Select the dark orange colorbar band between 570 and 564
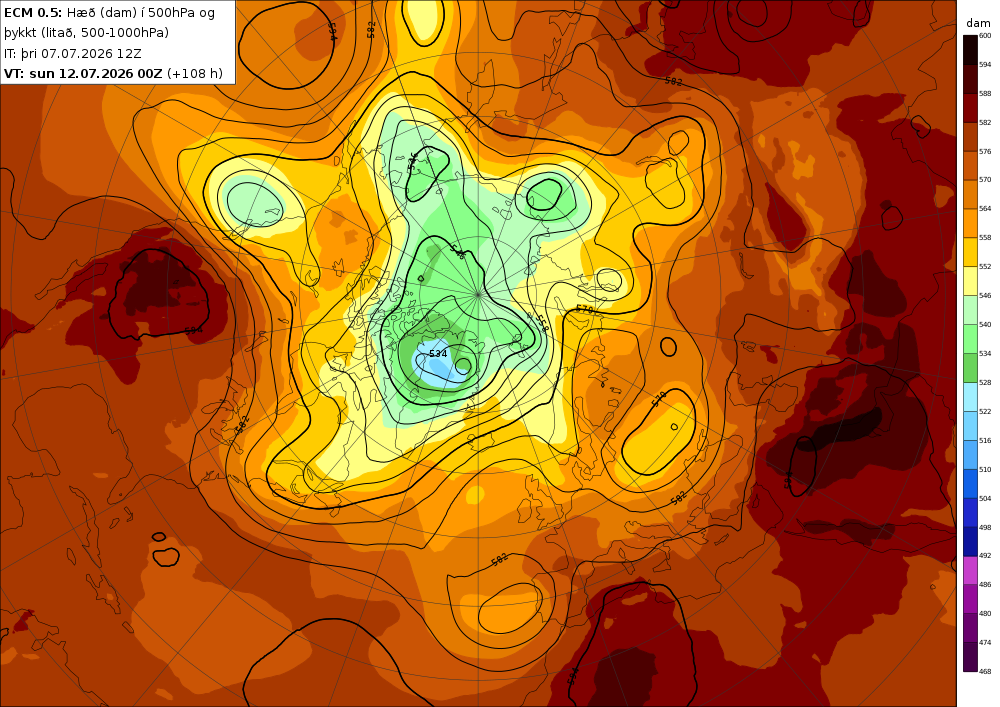Viewport: 1000px width, 707px height. click(970, 194)
